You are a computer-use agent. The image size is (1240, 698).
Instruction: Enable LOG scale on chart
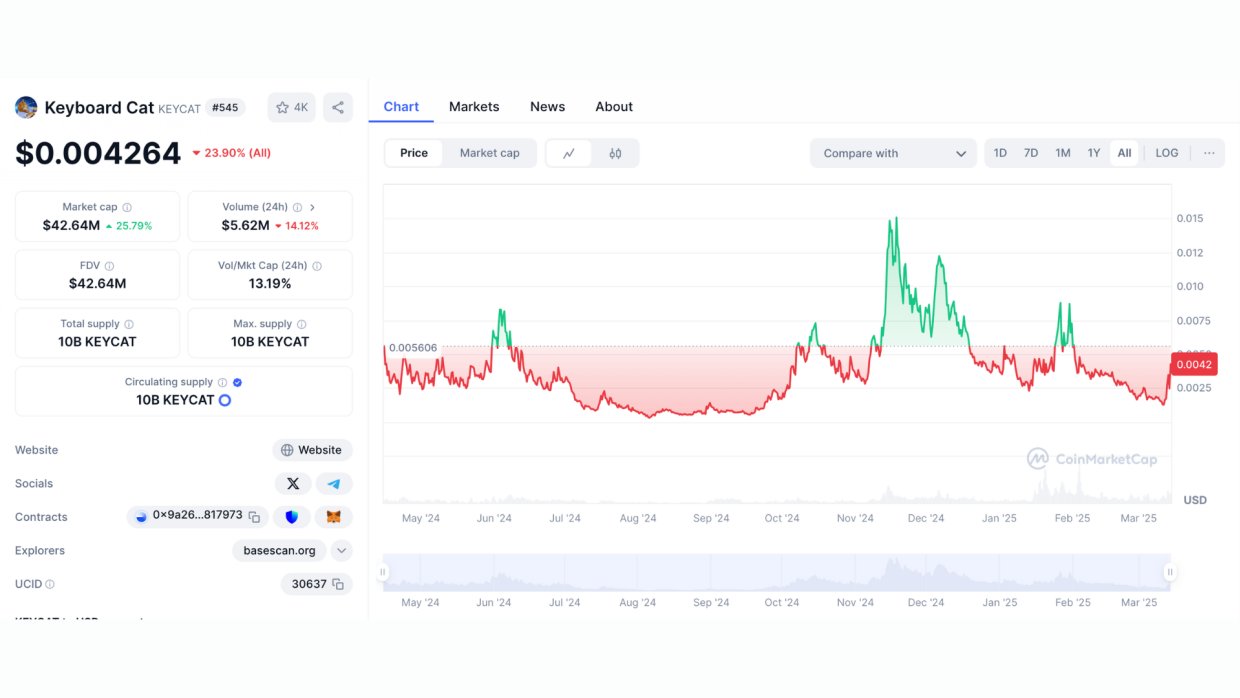[1167, 153]
